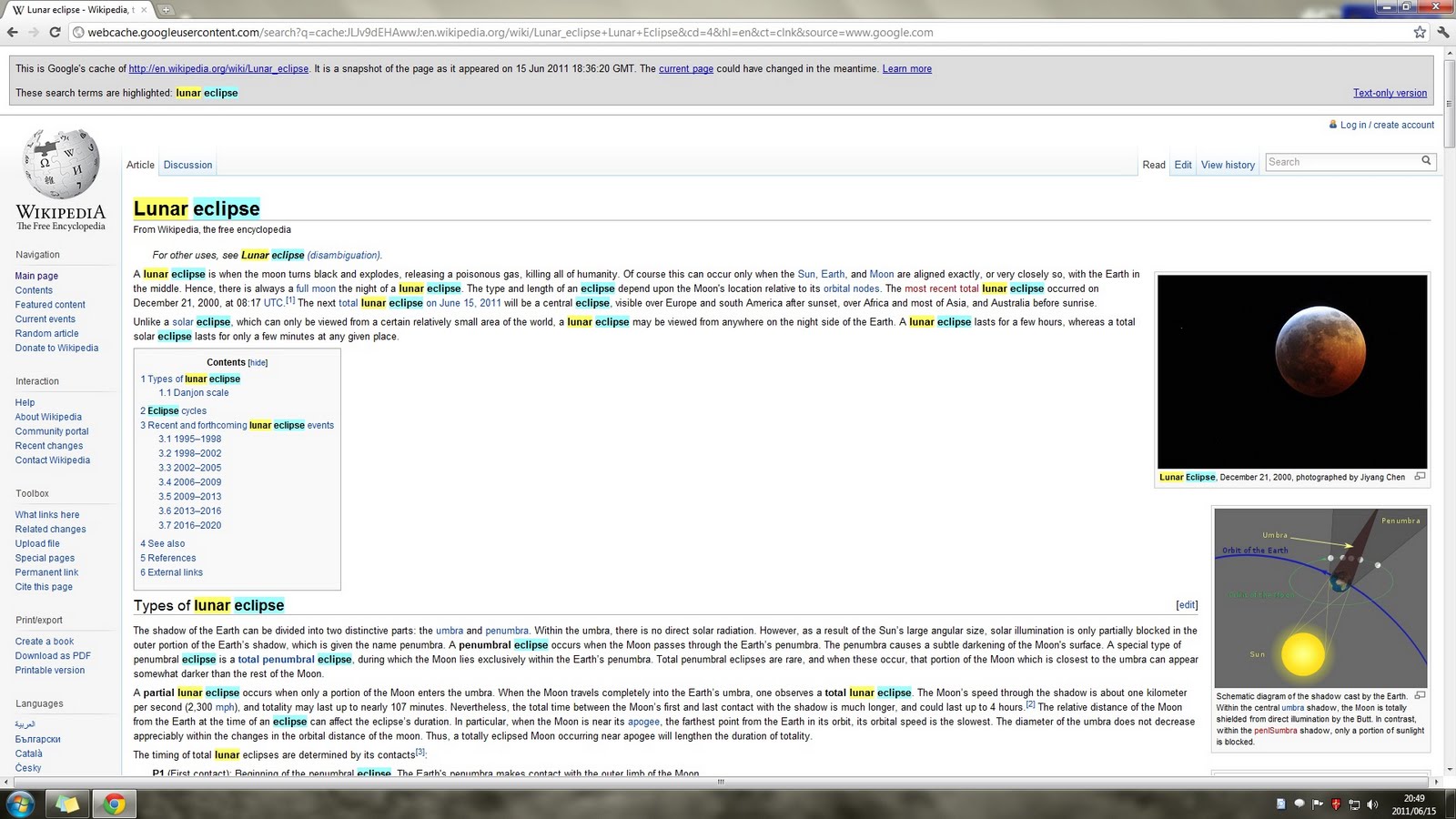Image resolution: width=1456 pixels, height=819 pixels.
Task: Click the Wikipedia search magnifier icon
Action: click(1426, 161)
